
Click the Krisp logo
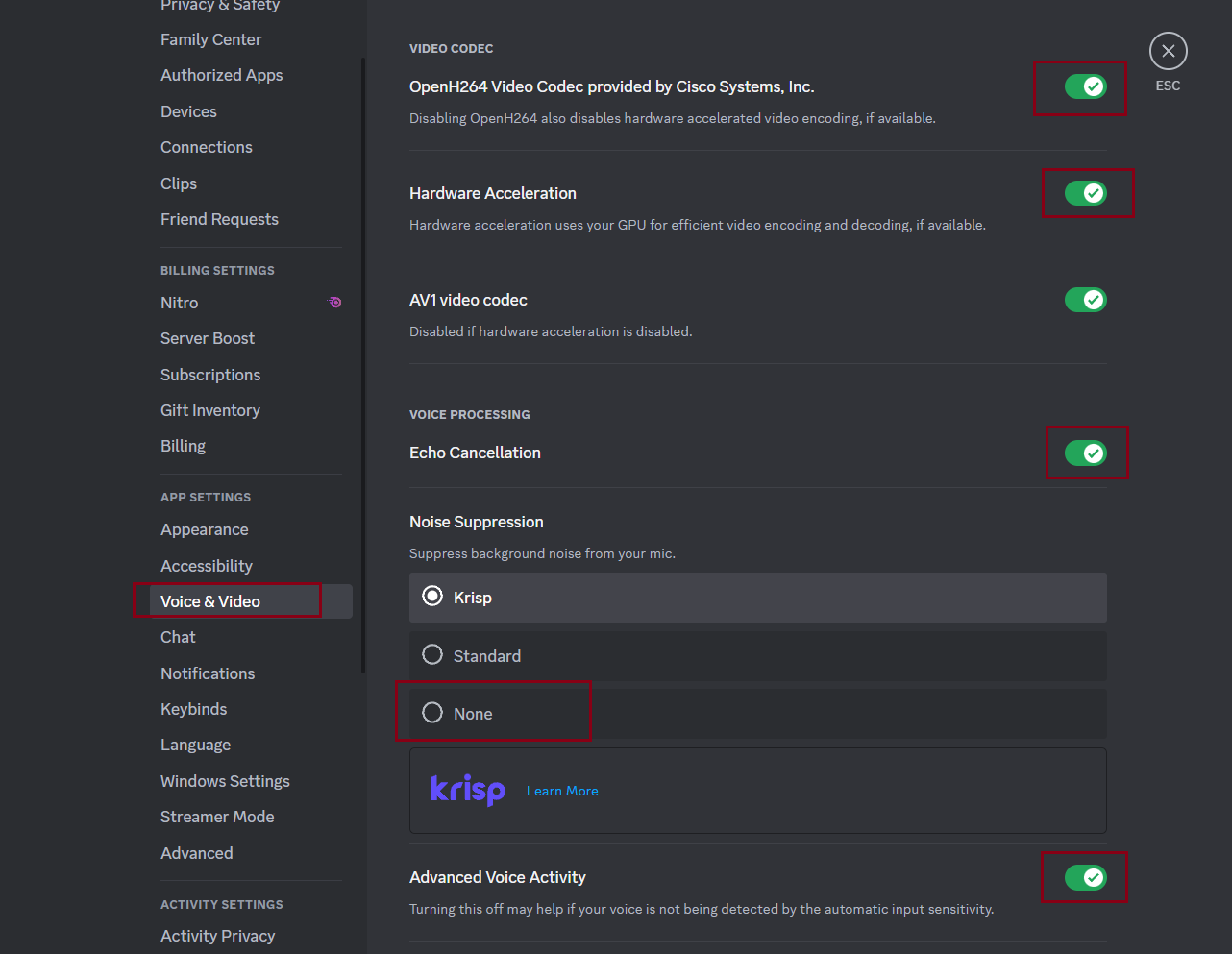point(468,790)
